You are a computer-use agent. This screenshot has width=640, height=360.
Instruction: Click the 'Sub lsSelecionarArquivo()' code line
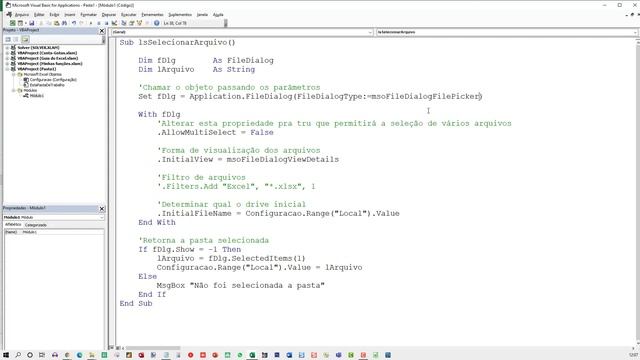pyautogui.click(x=177, y=42)
